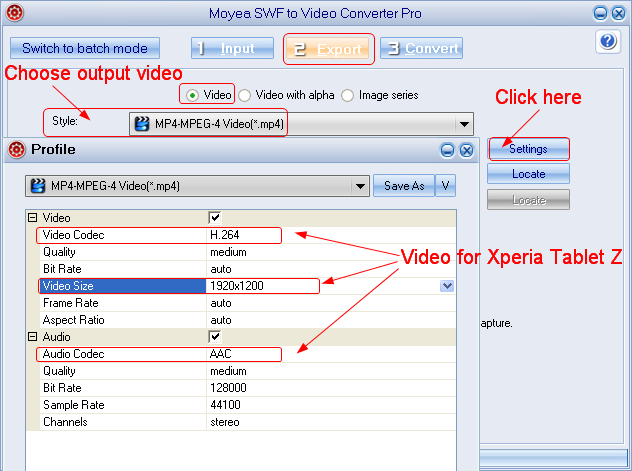
Task: Click the Audio Quality medium value
Action: (228, 371)
